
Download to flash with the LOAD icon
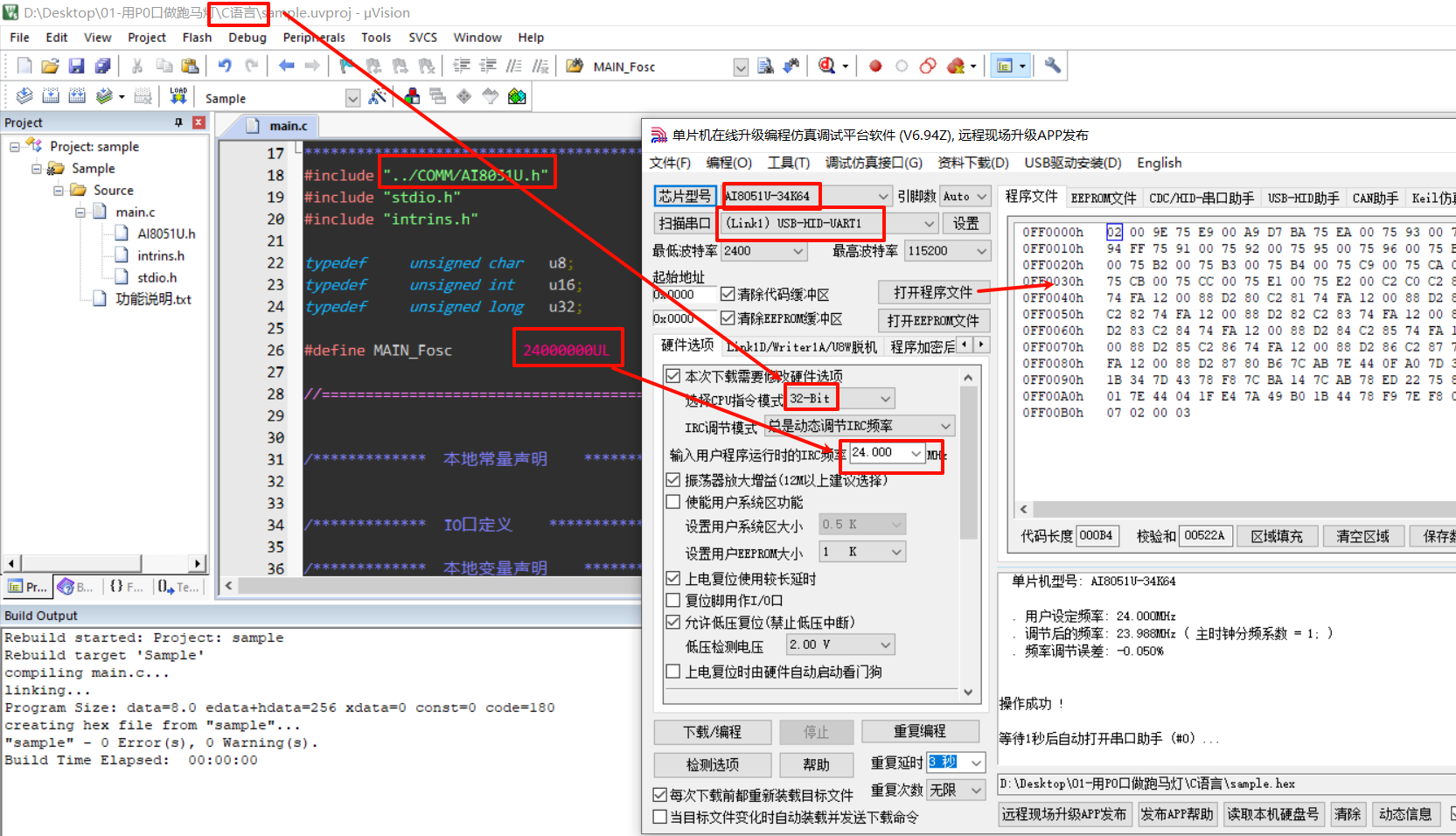coord(178,96)
